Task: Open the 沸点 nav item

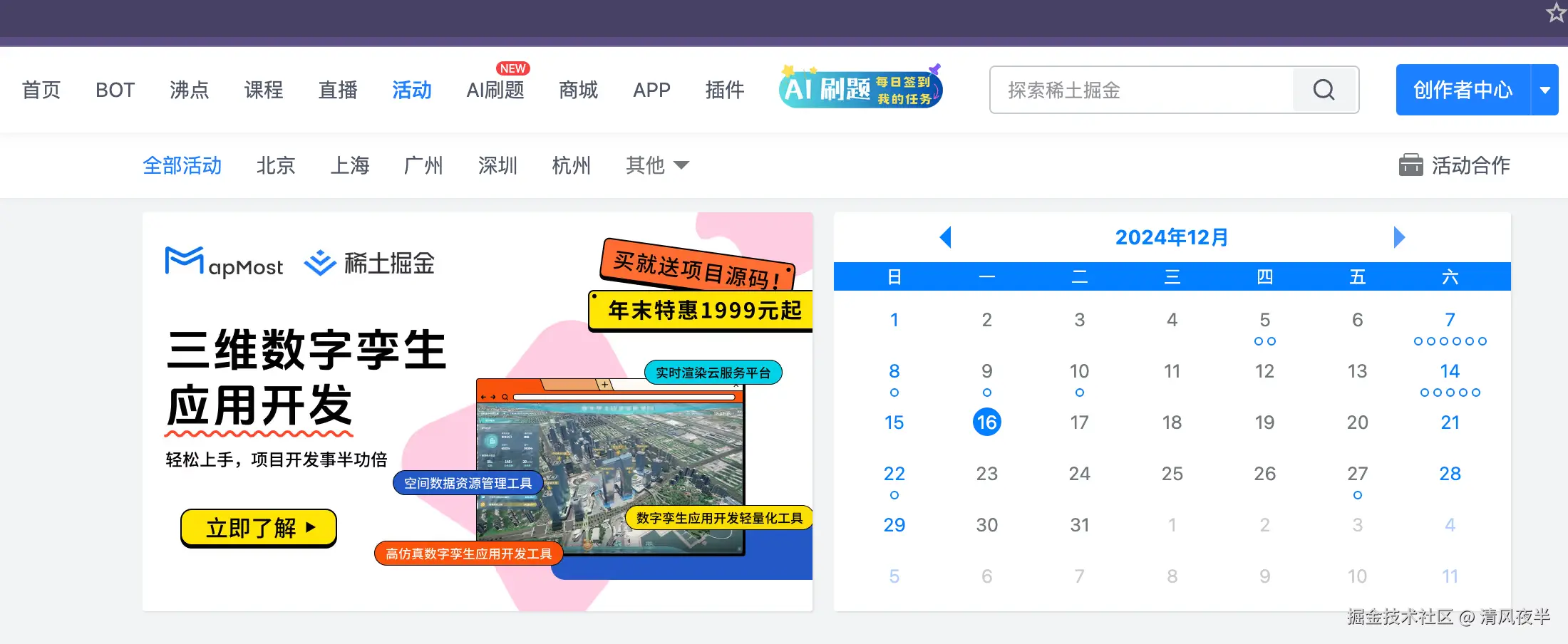Action: tap(189, 90)
